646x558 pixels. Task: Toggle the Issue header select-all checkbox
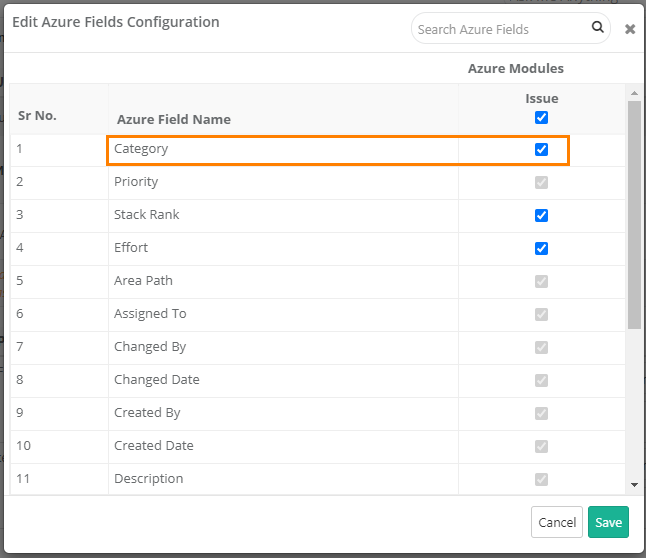(x=541, y=117)
